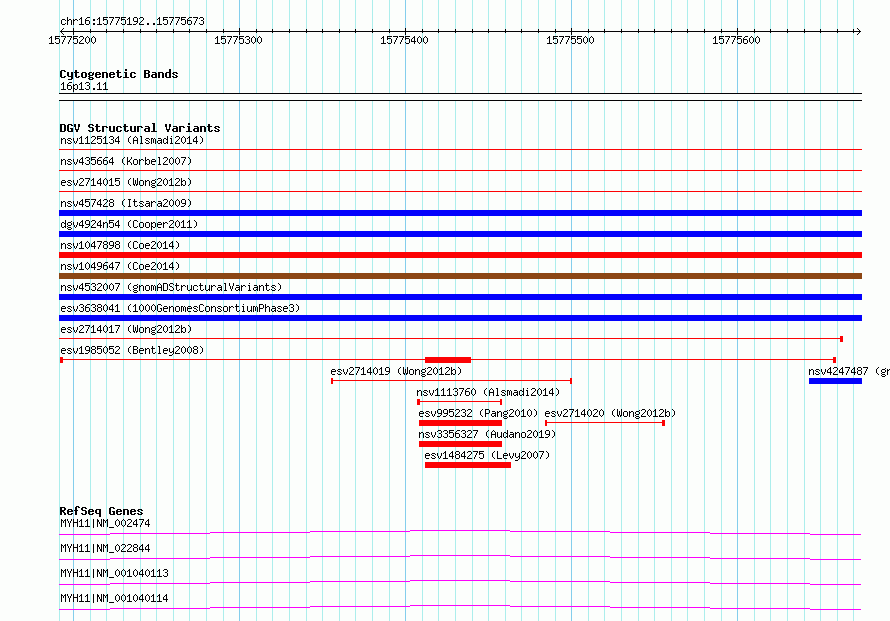The image size is (890, 621).
Task: Open the first esv2714015 (Wong2012b) label
Action: pos(126,182)
